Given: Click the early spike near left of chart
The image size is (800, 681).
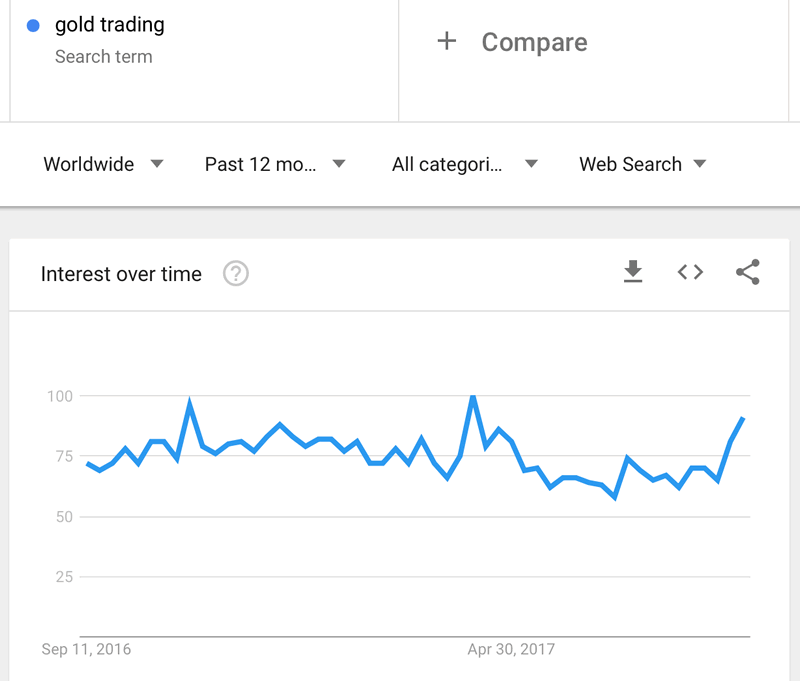Looking at the screenshot, I should [x=190, y=404].
